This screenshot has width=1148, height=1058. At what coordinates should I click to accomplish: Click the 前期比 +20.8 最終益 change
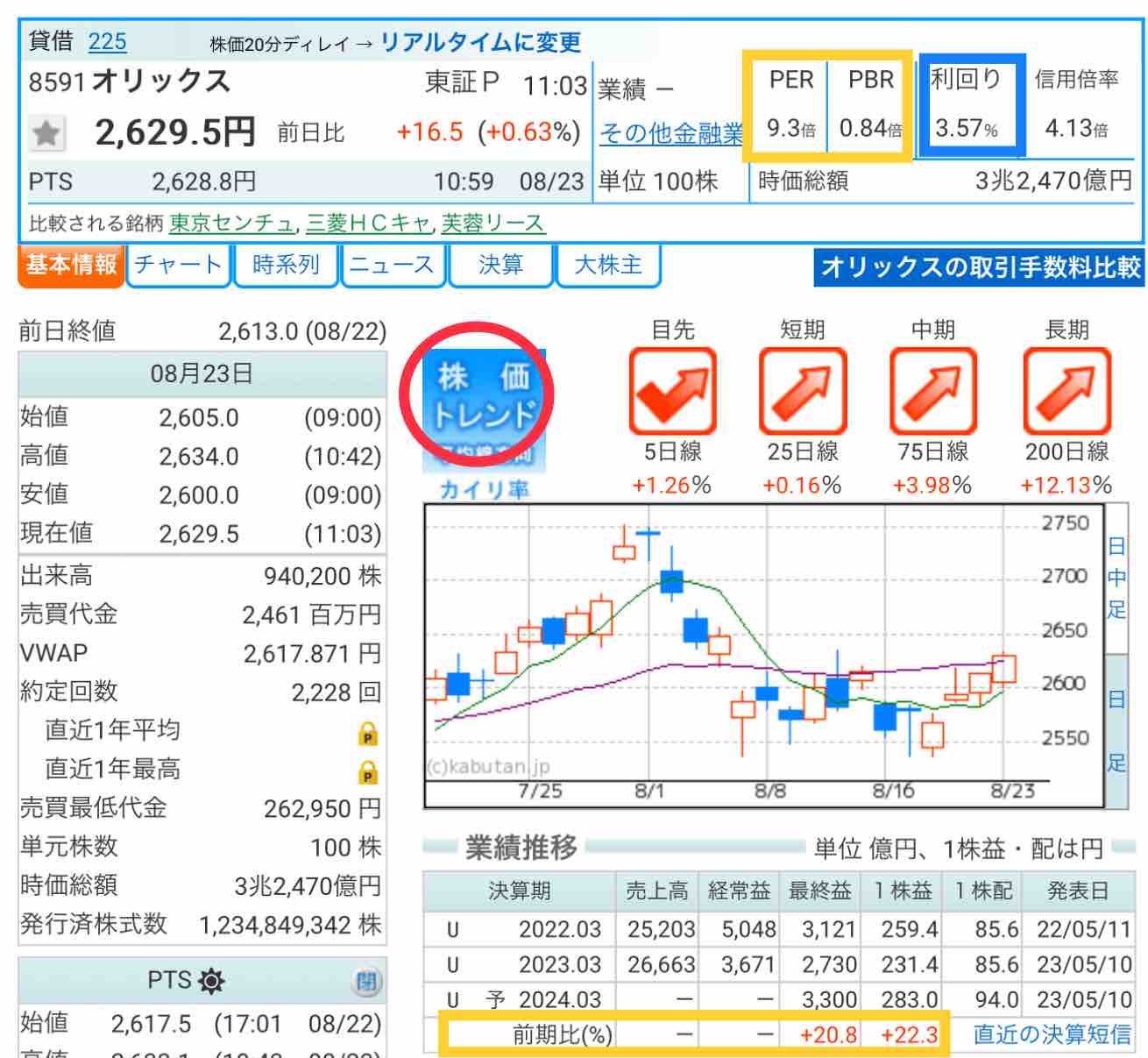click(828, 1035)
